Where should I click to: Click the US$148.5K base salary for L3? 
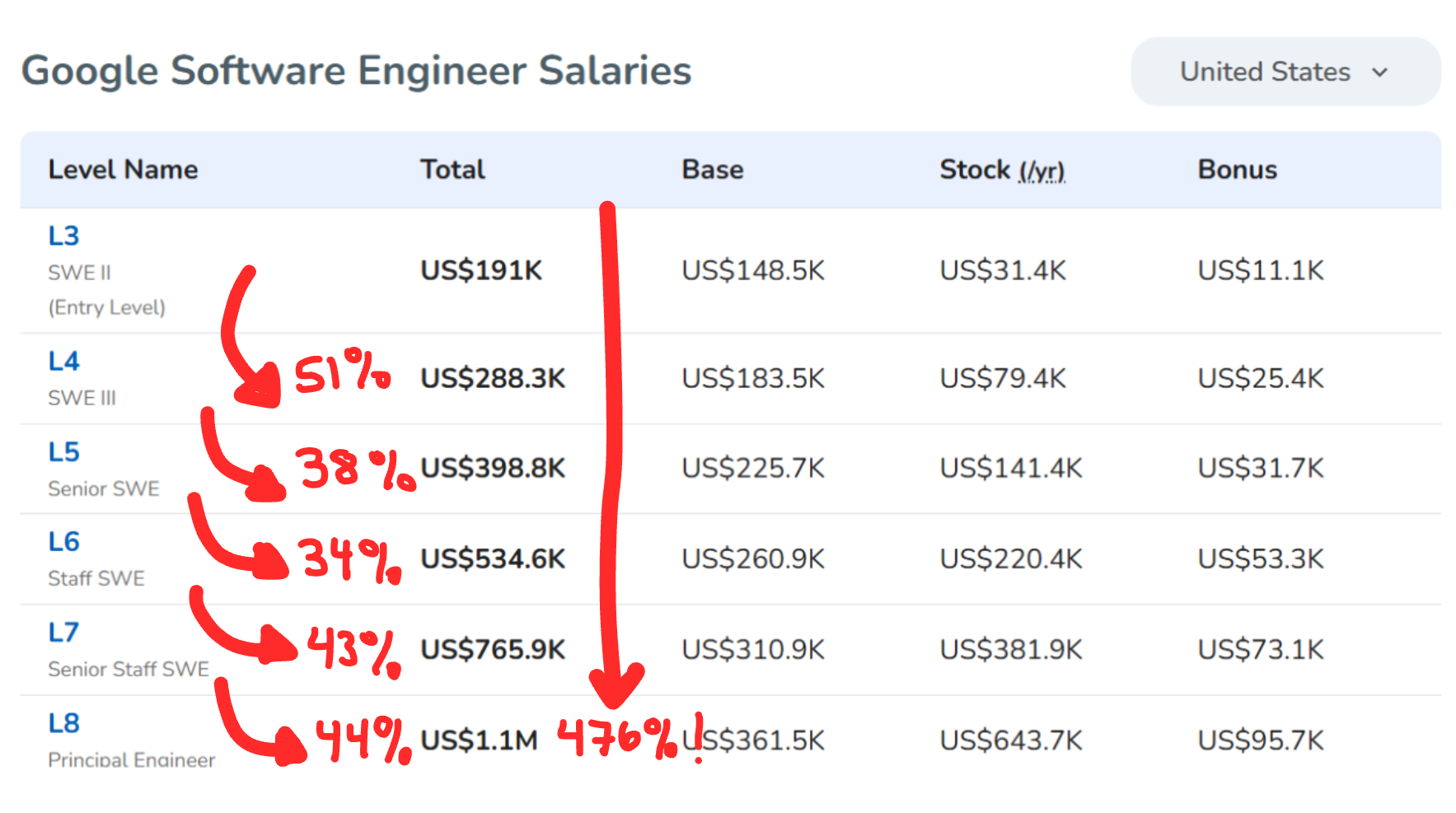(x=752, y=270)
